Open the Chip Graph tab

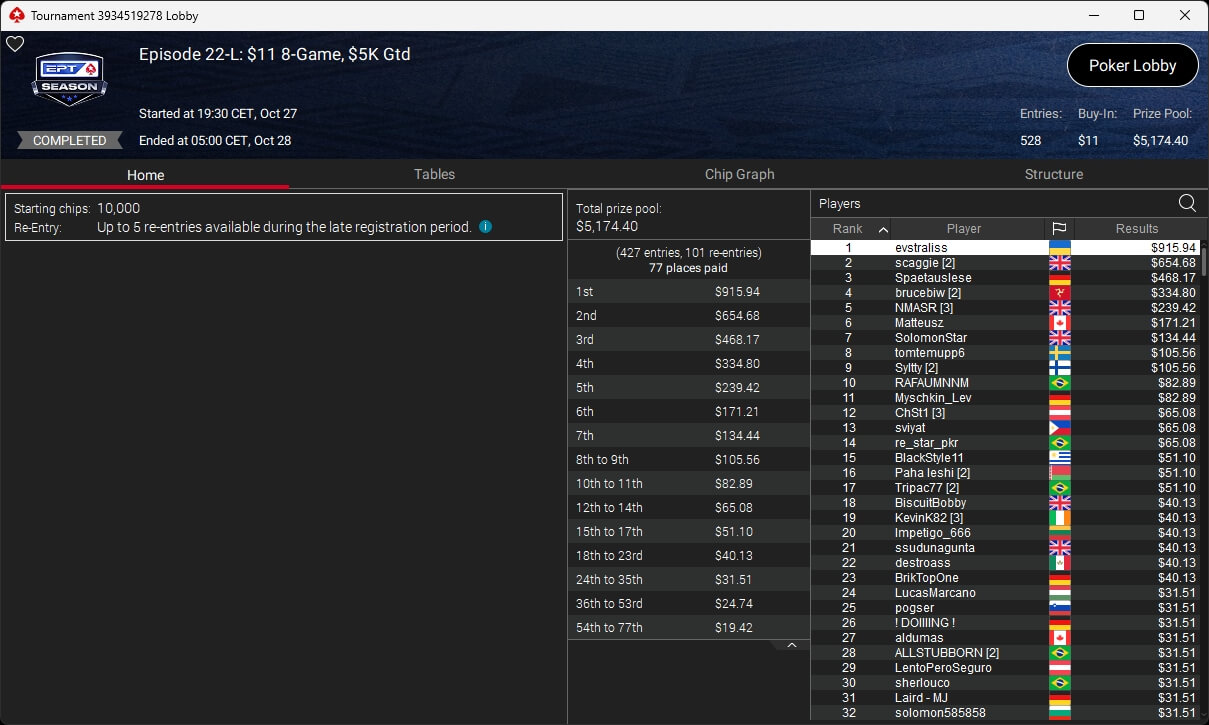(x=739, y=174)
